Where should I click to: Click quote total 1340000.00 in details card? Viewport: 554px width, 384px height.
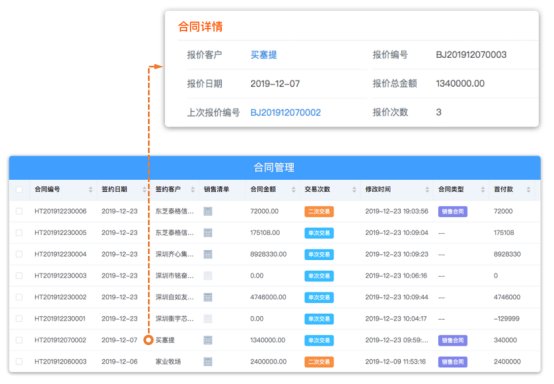click(460, 84)
